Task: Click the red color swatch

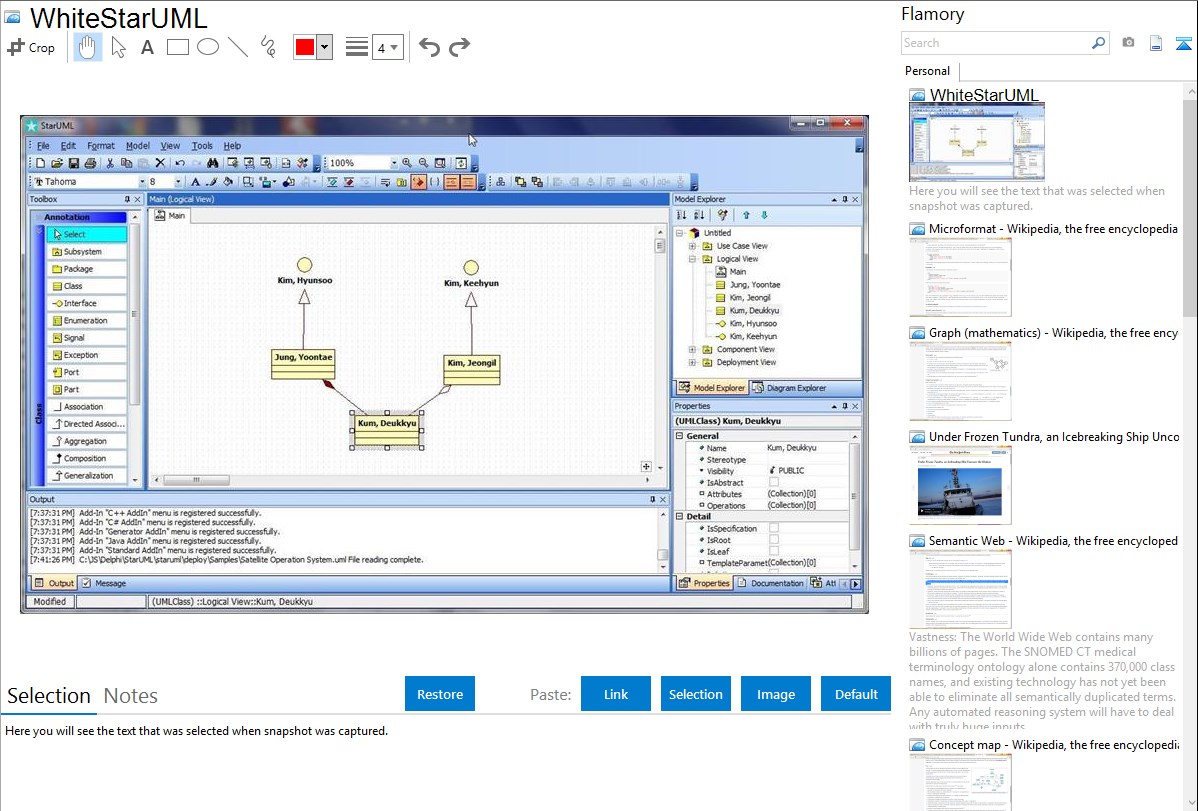Action: coord(305,47)
